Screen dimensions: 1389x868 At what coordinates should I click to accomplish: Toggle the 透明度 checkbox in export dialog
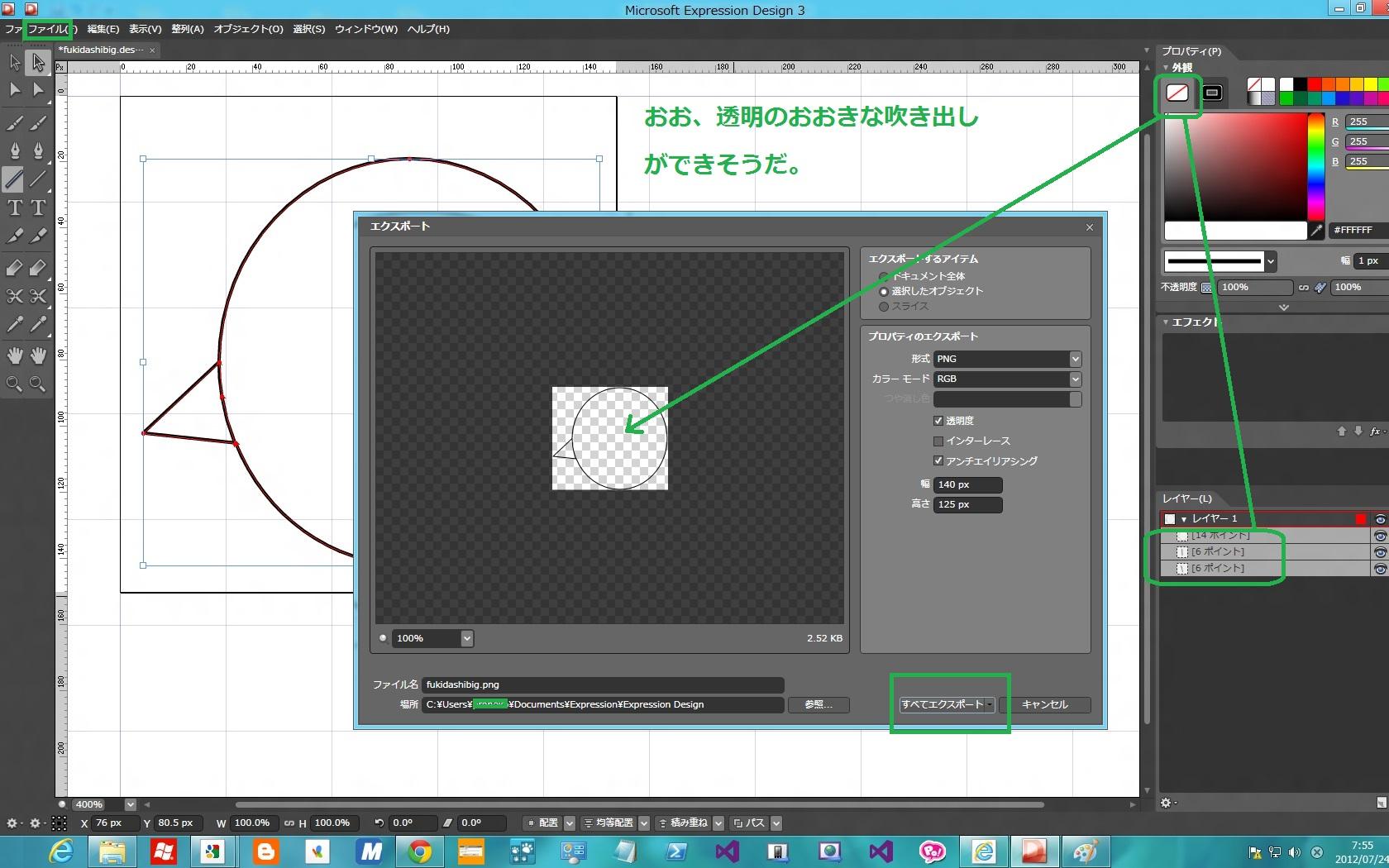click(x=938, y=421)
